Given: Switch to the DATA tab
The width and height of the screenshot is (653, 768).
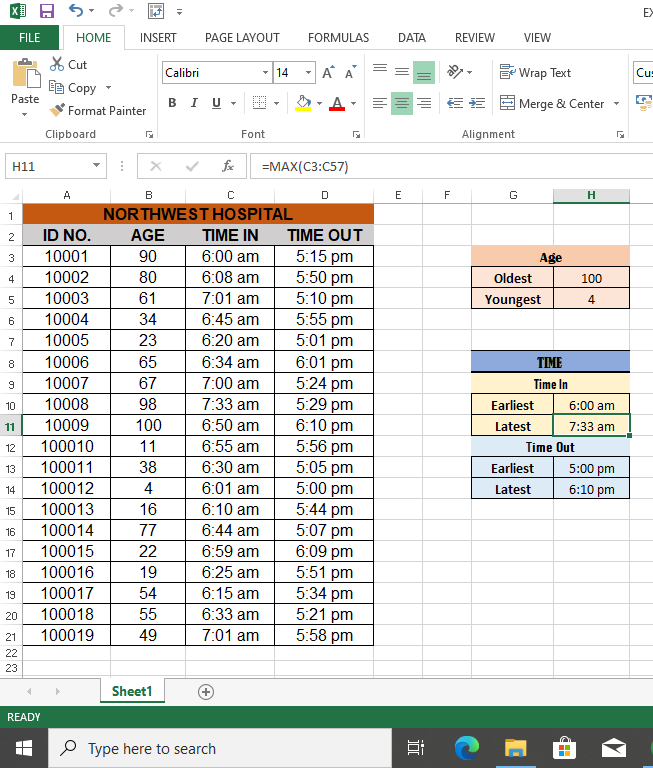Looking at the screenshot, I should tap(411, 38).
